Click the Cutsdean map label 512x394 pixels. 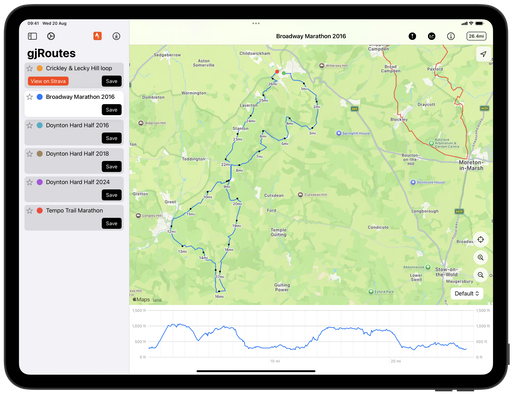click(x=274, y=195)
